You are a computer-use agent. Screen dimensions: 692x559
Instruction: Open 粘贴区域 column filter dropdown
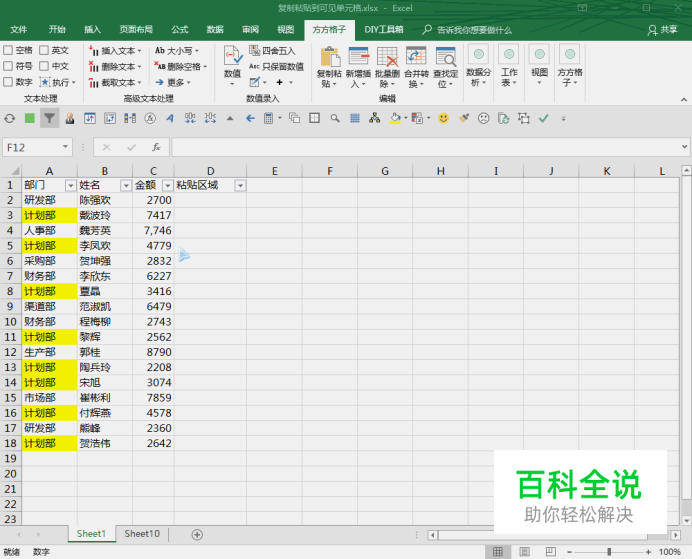point(240,186)
